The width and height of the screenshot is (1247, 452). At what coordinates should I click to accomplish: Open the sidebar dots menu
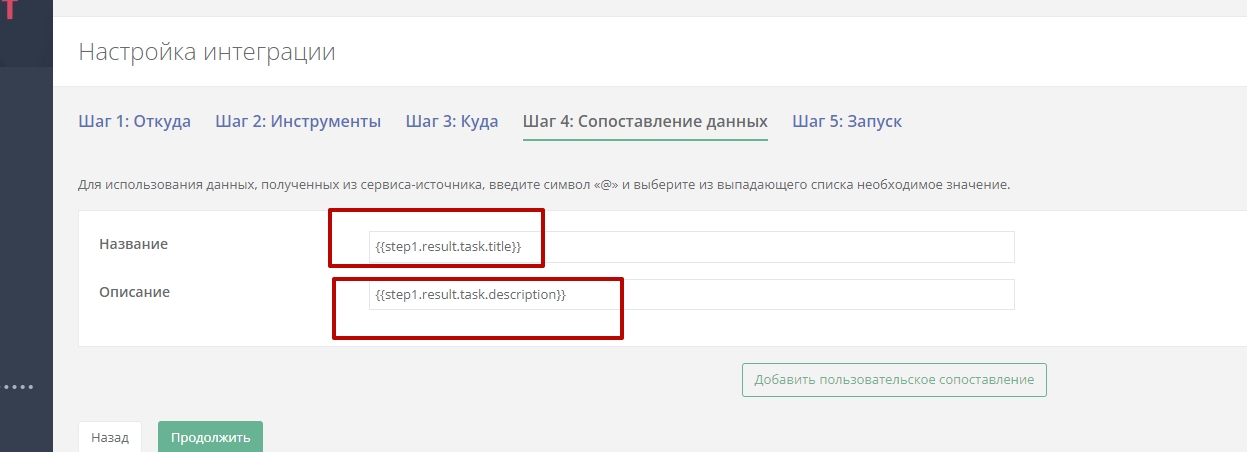[x=19, y=386]
